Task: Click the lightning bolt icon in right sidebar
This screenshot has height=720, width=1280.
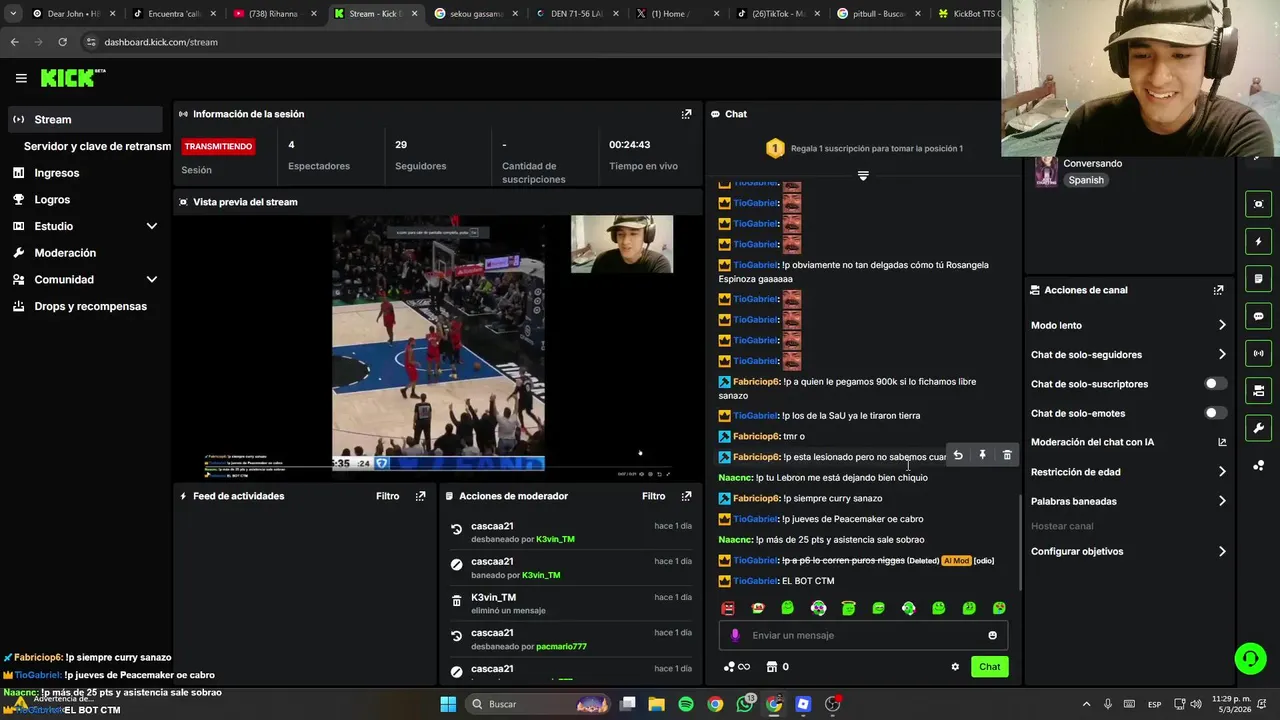Action: tap(1258, 241)
